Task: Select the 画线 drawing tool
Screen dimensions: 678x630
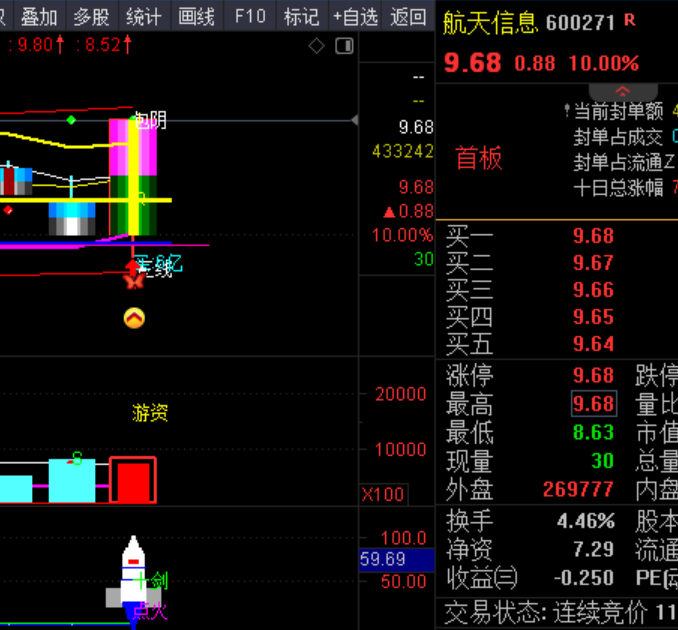Action: click(197, 17)
